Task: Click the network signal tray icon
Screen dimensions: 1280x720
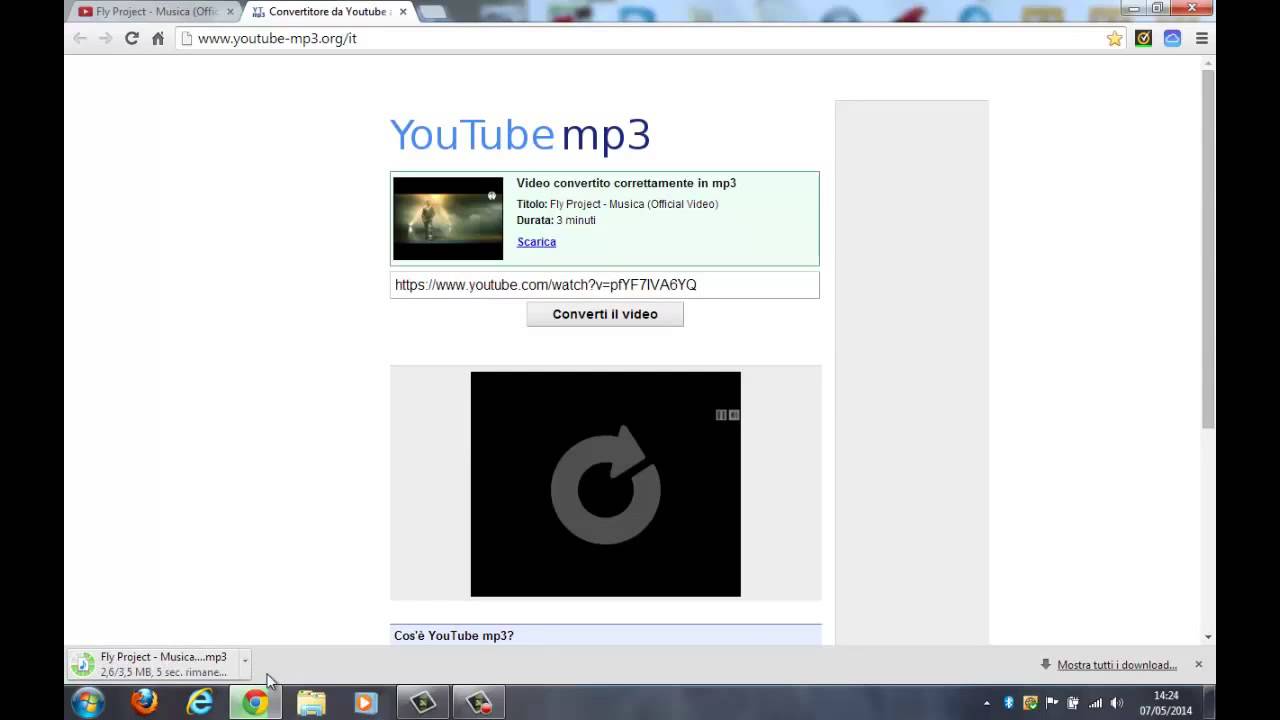Action: pyautogui.click(x=1095, y=703)
